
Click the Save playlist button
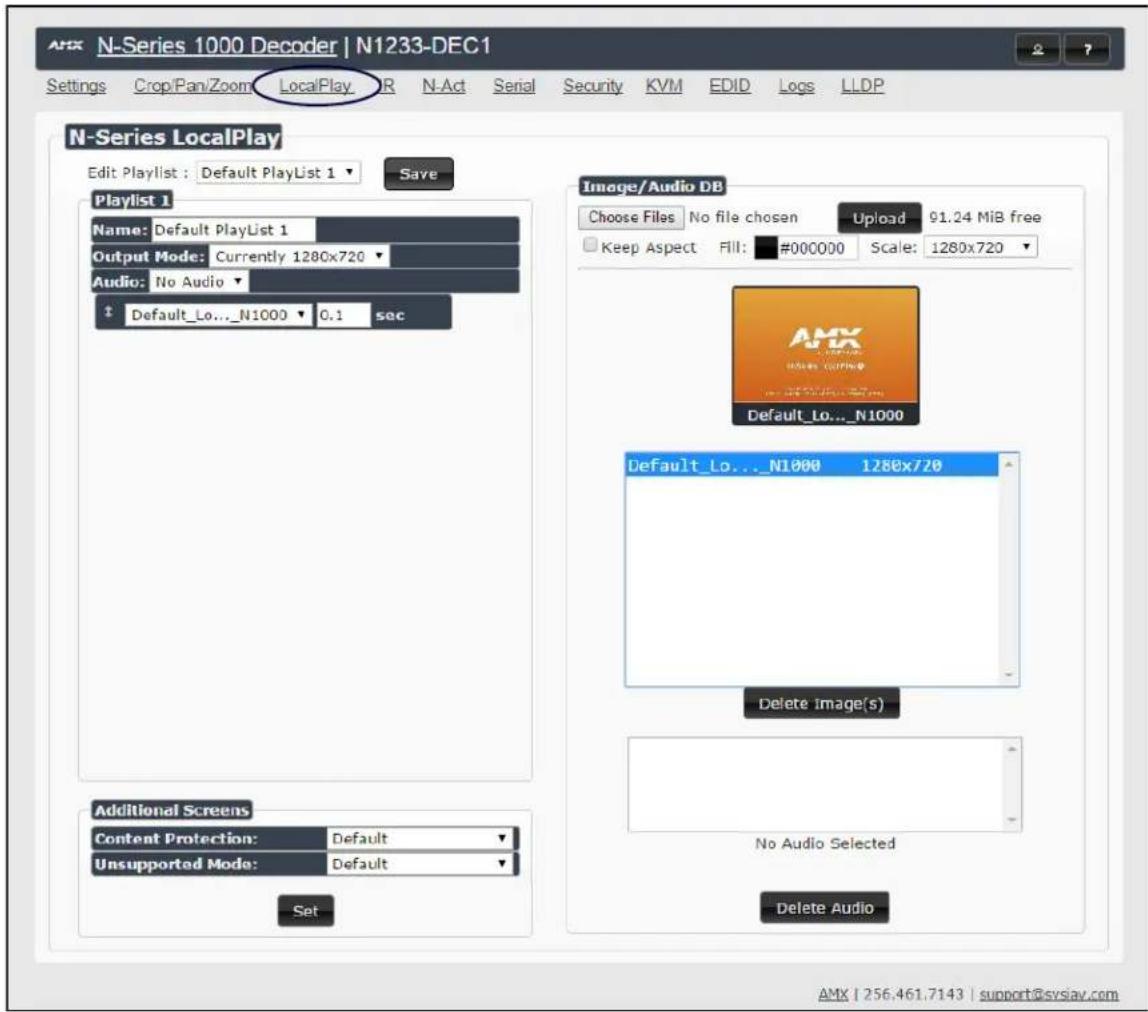tap(418, 174)
